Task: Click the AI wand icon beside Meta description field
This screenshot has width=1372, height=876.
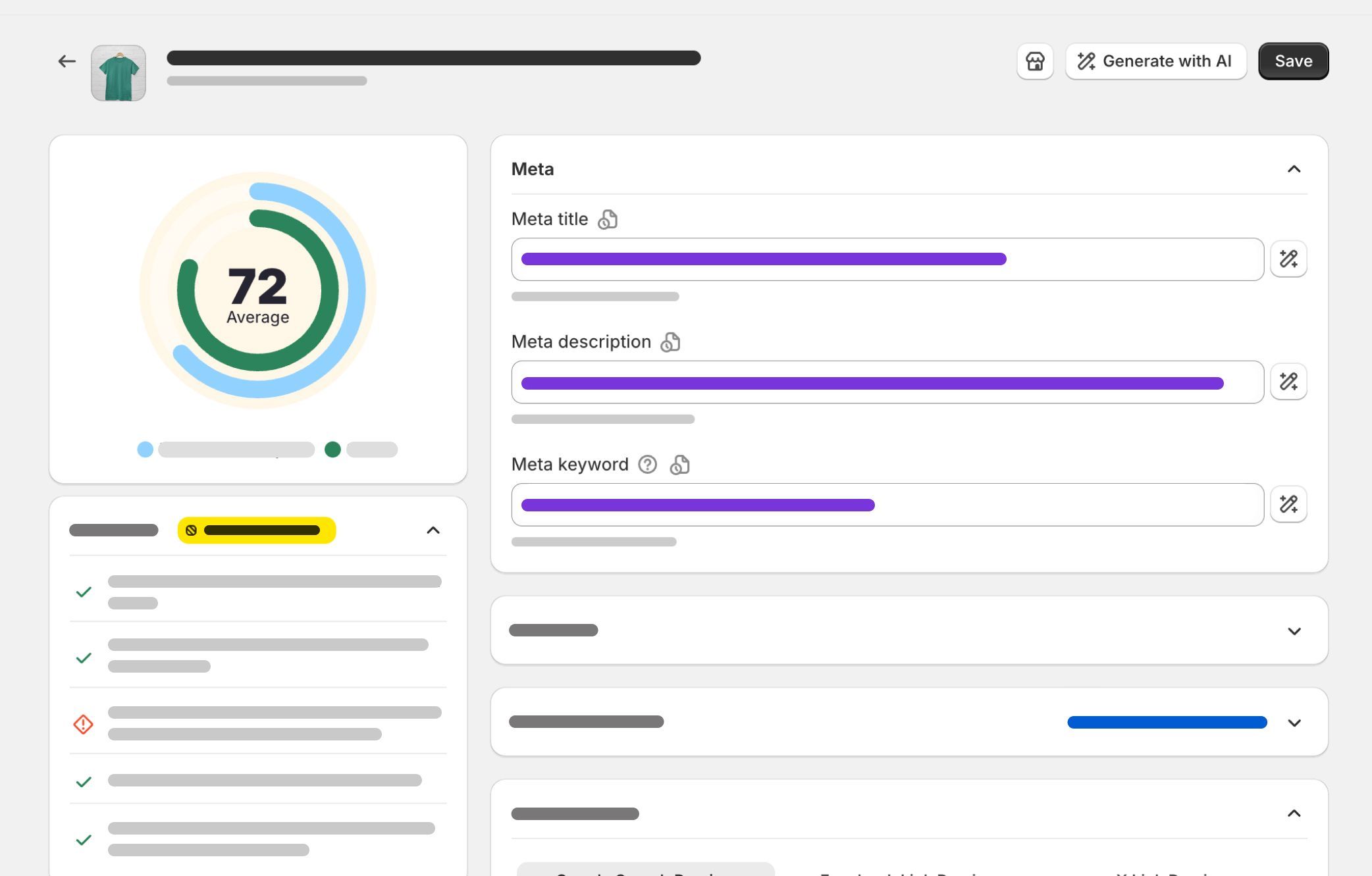Action: pos(1288,381)
